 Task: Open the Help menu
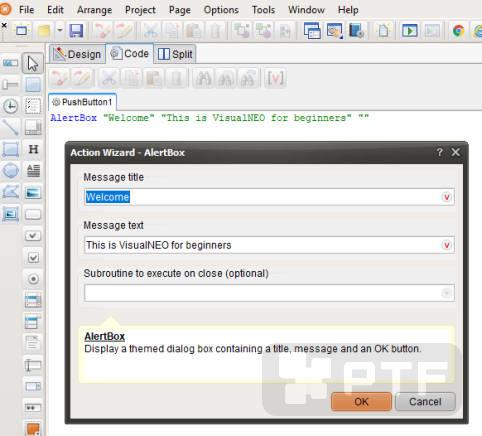coord(348,10)
